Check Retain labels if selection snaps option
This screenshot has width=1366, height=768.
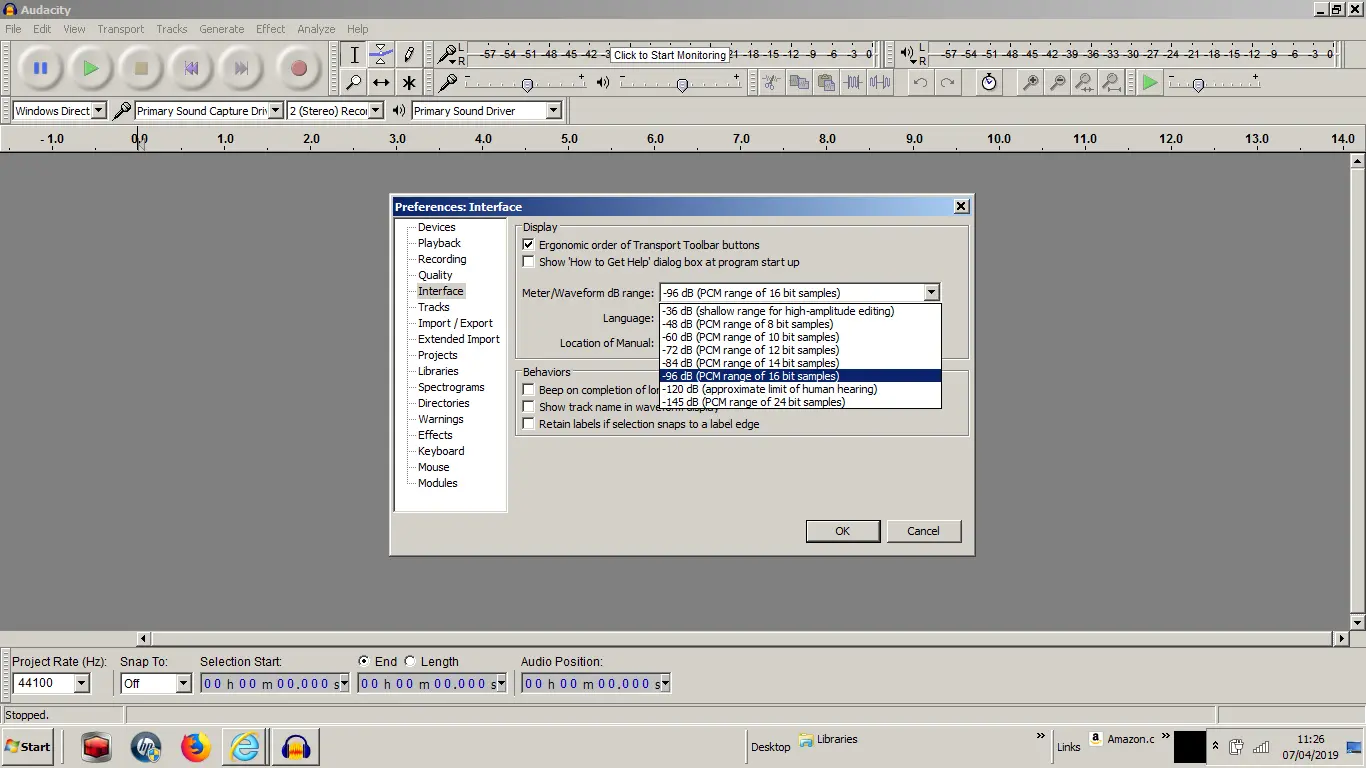point(529,424)
